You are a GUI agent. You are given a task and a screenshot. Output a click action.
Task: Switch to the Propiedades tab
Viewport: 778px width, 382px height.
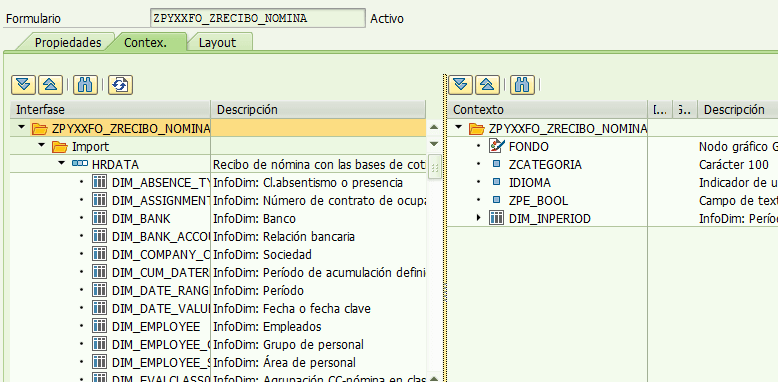click(67, 43)
